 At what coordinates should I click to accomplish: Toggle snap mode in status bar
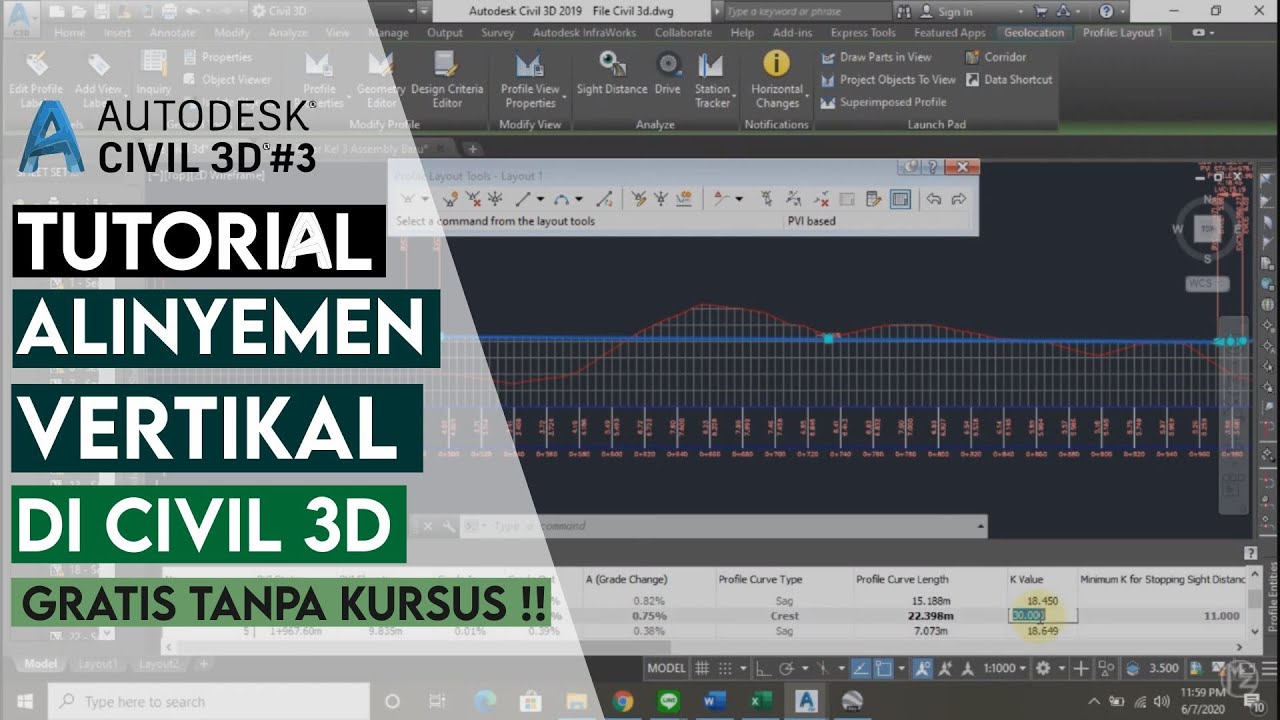click(x=727, y=668)
